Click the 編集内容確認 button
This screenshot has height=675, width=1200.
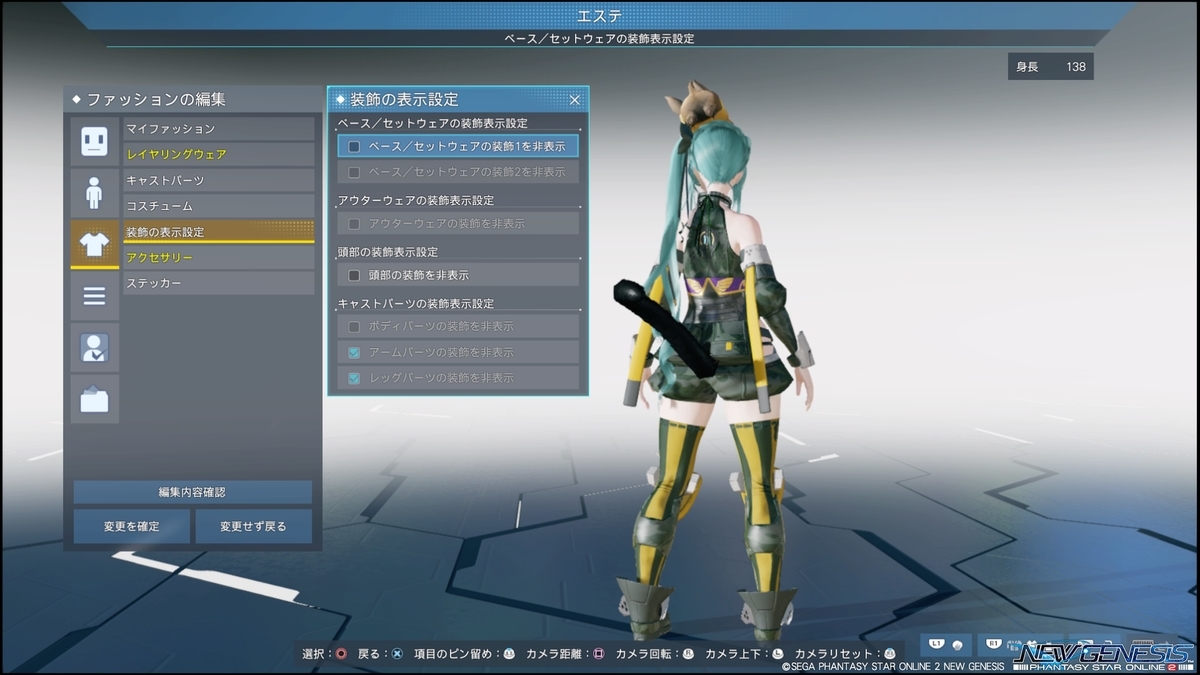point(192,492)
